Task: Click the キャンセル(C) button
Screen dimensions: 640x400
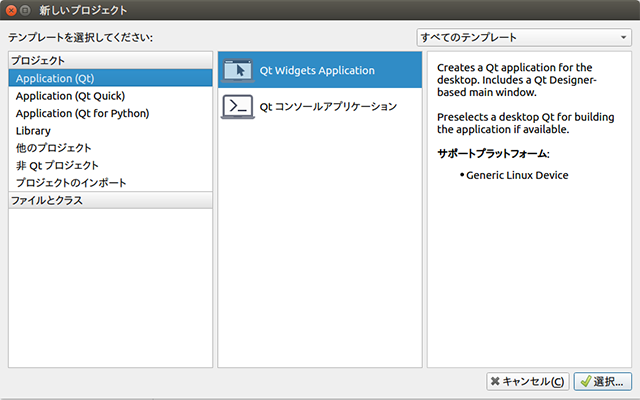Action: tap(527, 382)
